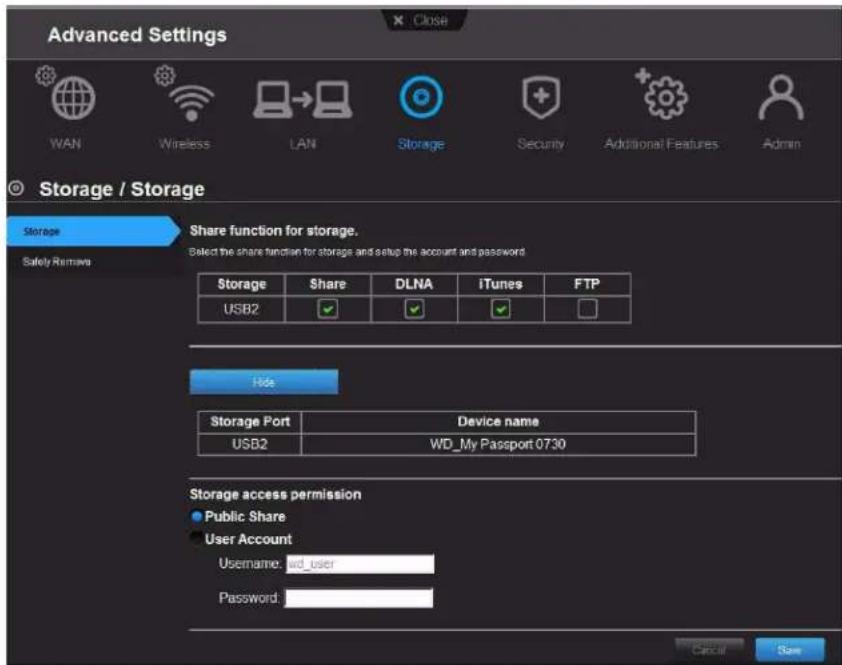The height and width of the screenshot is (665, 842).
Task: Click the Cancel button
Action: (x=709, y=650)
